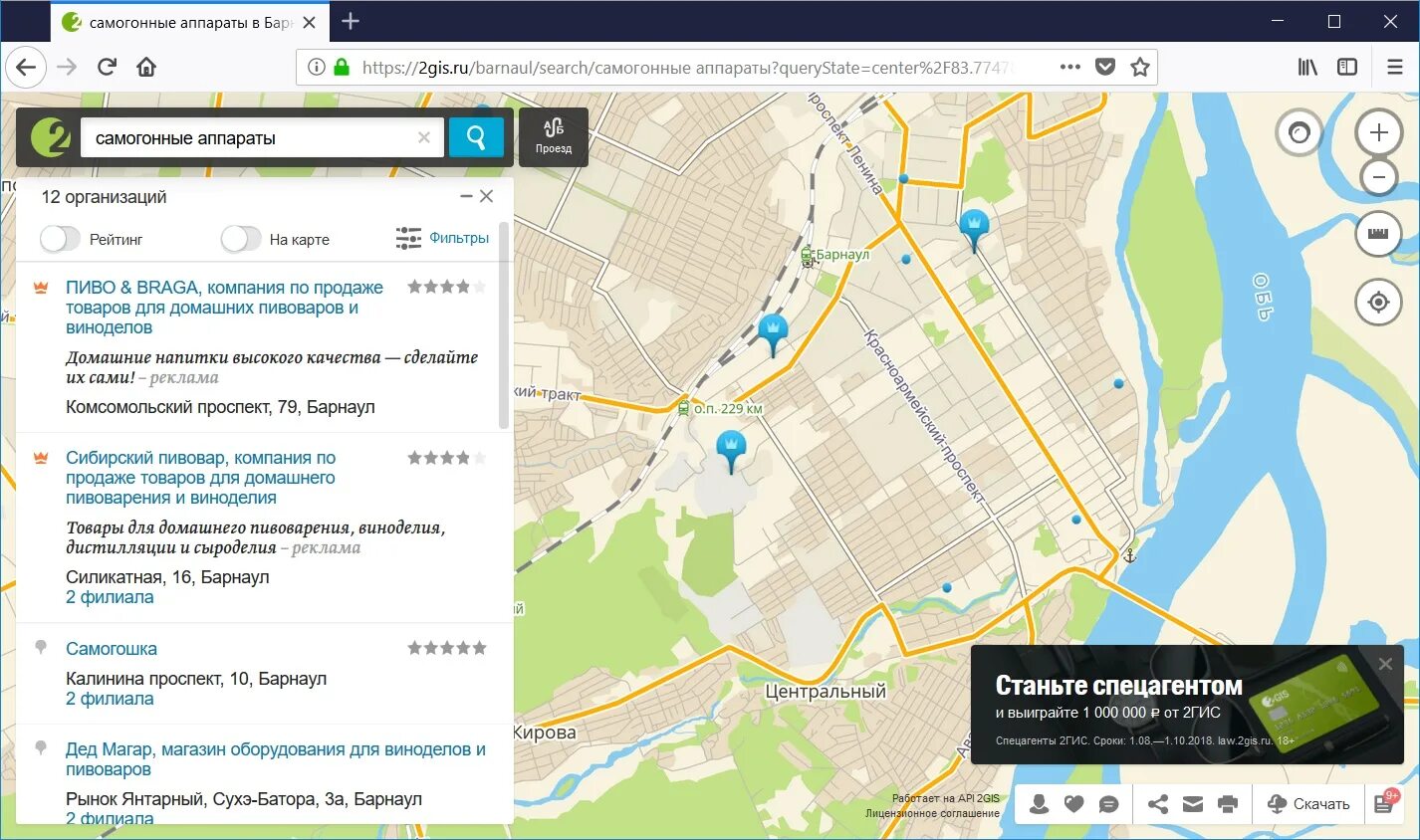Show Сибирский пивовар's 2 филиала branches
The width and height of the screenshot is (1420, 840).
point(110,597)
